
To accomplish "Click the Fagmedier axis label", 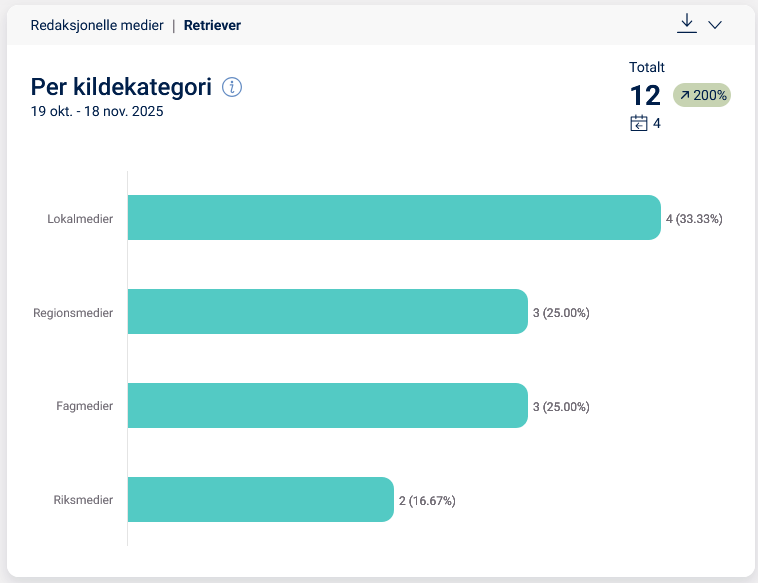I will click(84, 406).
